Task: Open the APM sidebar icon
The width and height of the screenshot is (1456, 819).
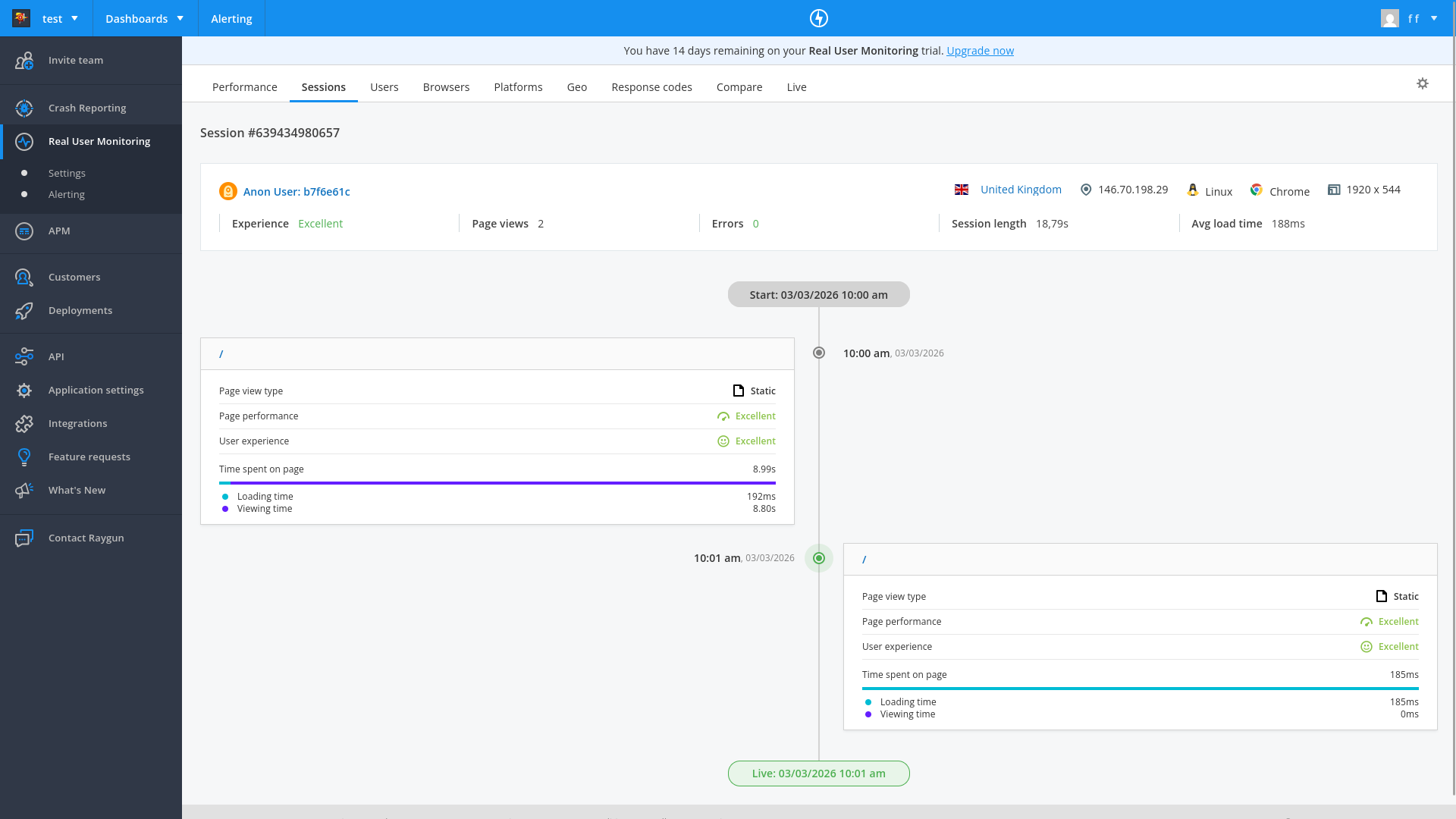Action: click(x=24, y=231)
